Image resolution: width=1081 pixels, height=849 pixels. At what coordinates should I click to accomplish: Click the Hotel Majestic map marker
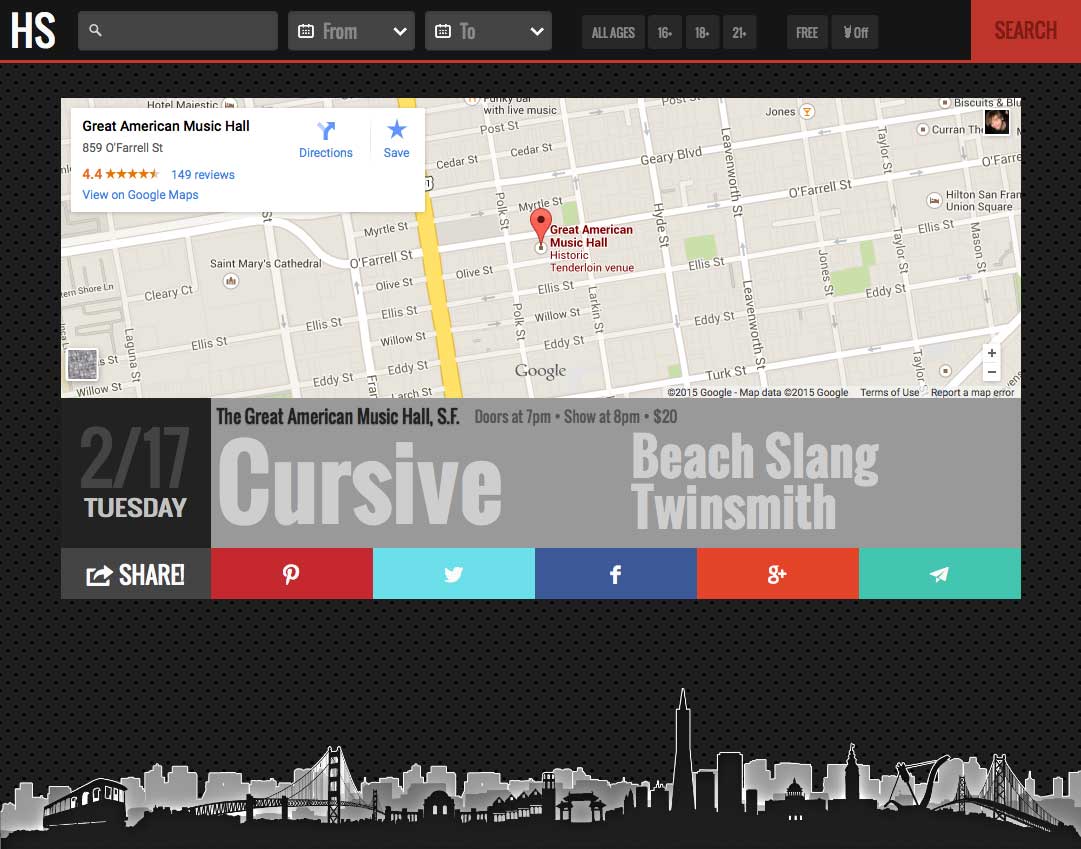pyautogui.click(x=230, y=104)
